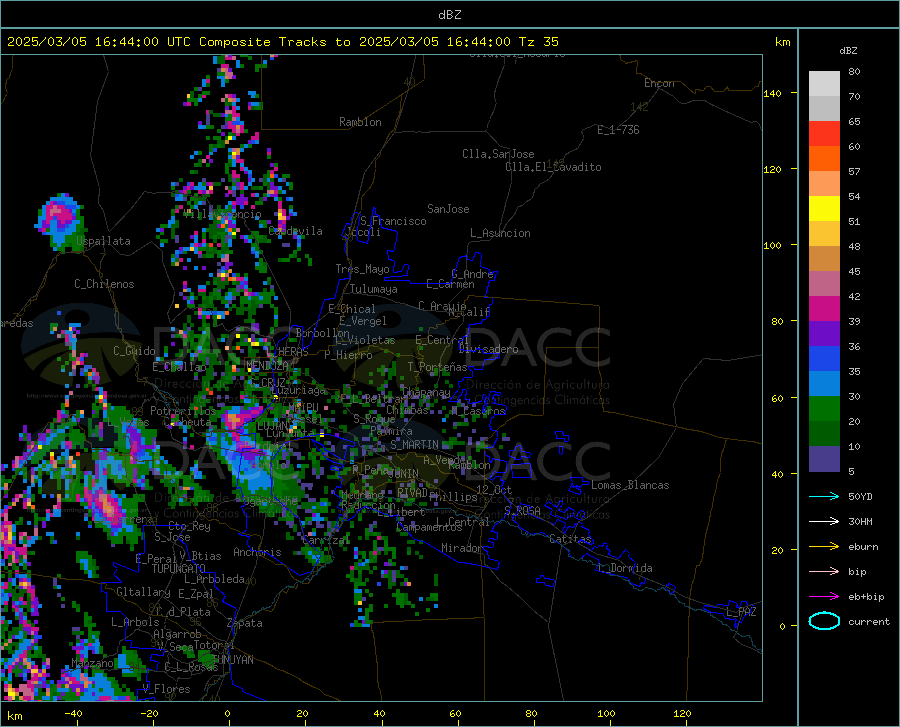
Task: Select the magenta 39-42 dBZ color band
Action: coord(824,309)
